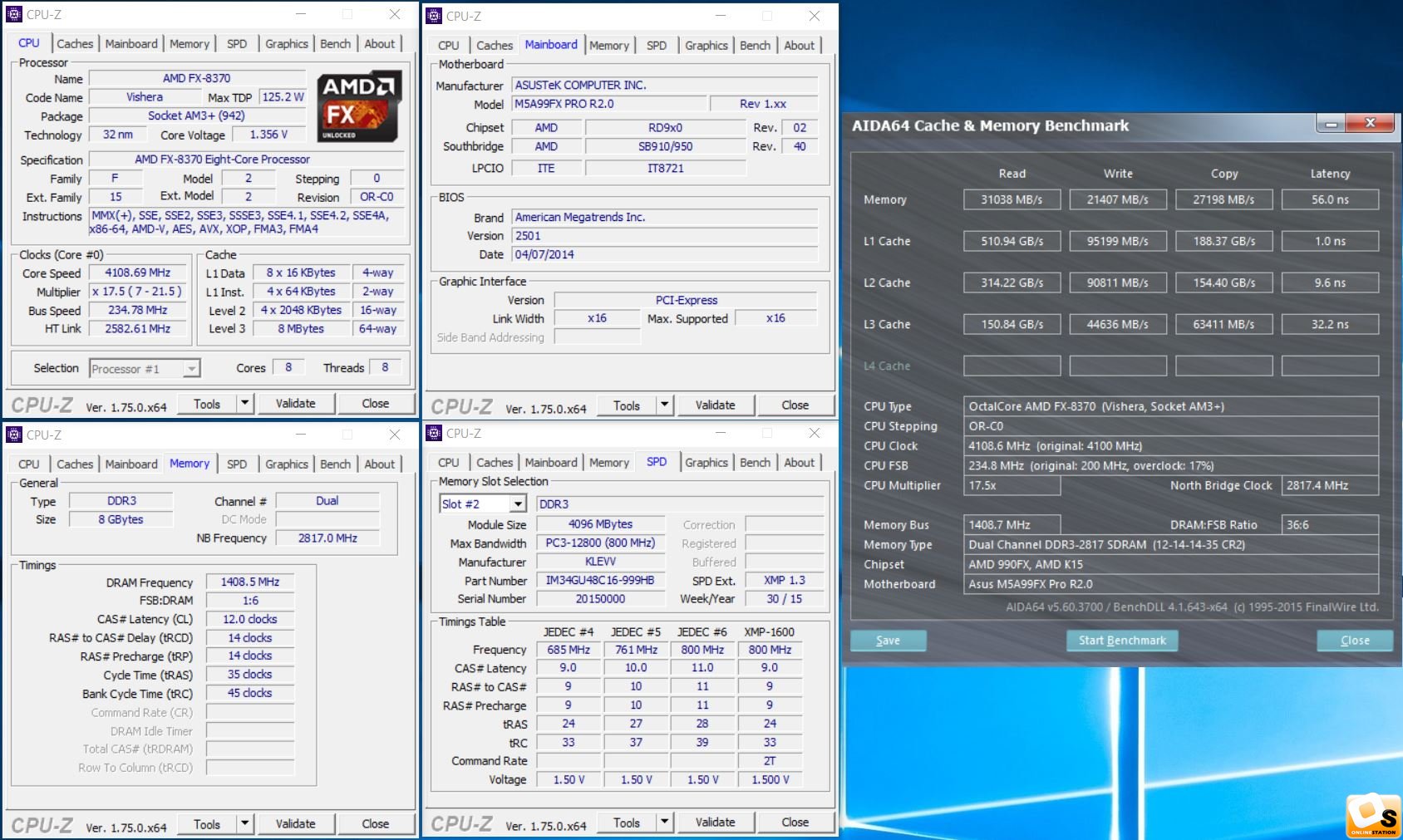Open the Slot #2 memory slot dropdown
The width and height of the screenshot is (1403, 840).
pyautogui.click(x=518, y=504)
